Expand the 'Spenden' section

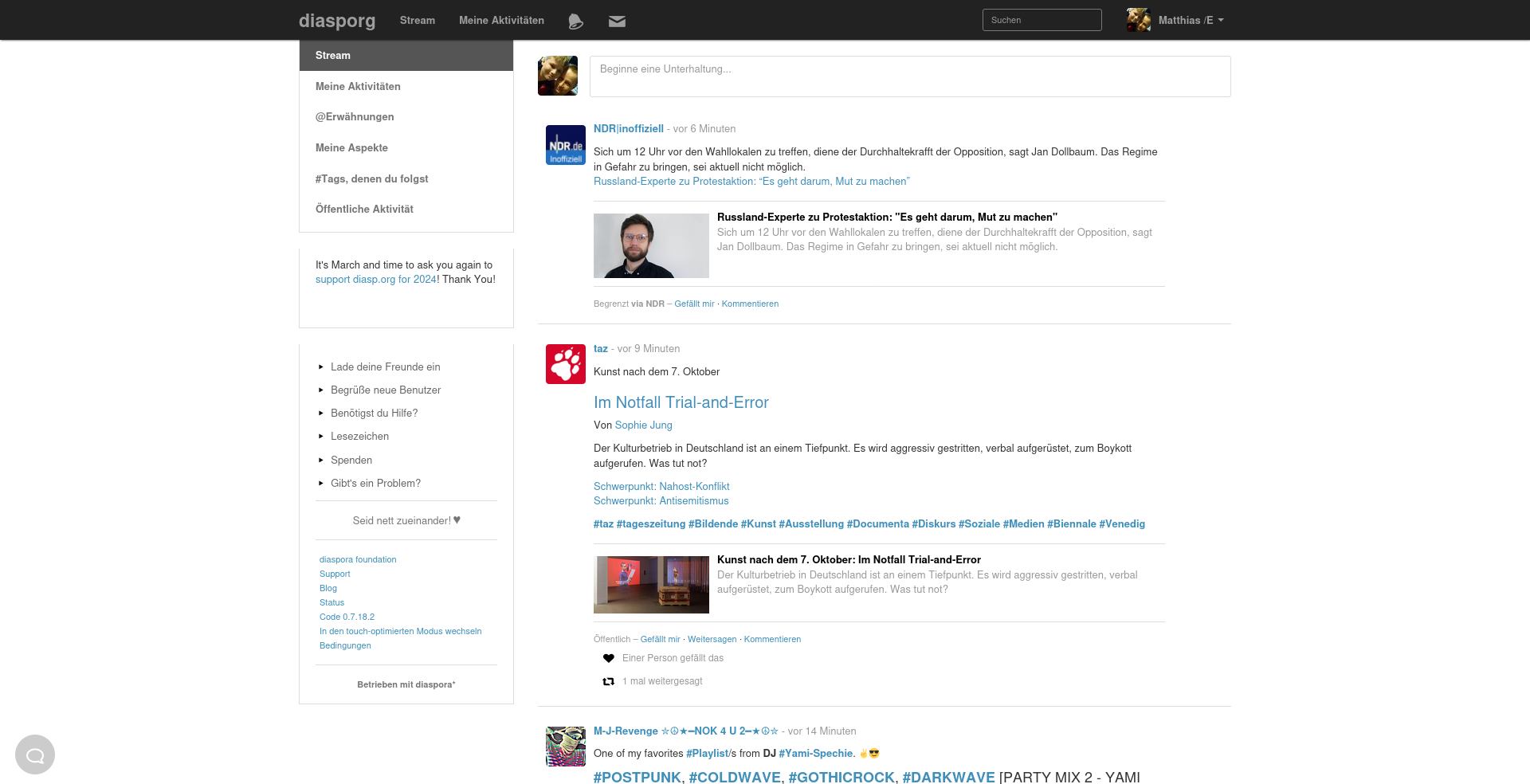(x=351, y=461)
